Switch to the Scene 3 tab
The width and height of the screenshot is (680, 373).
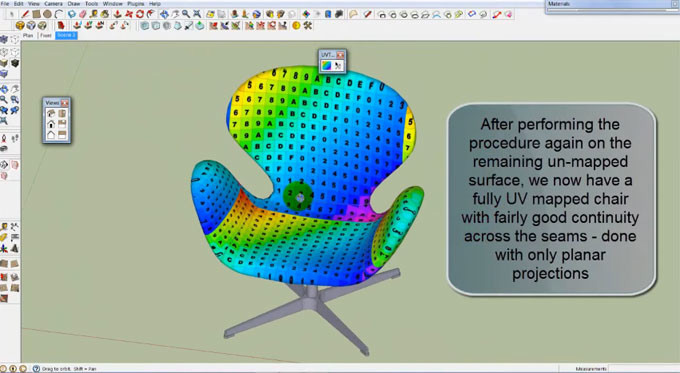tap(66, 35)
